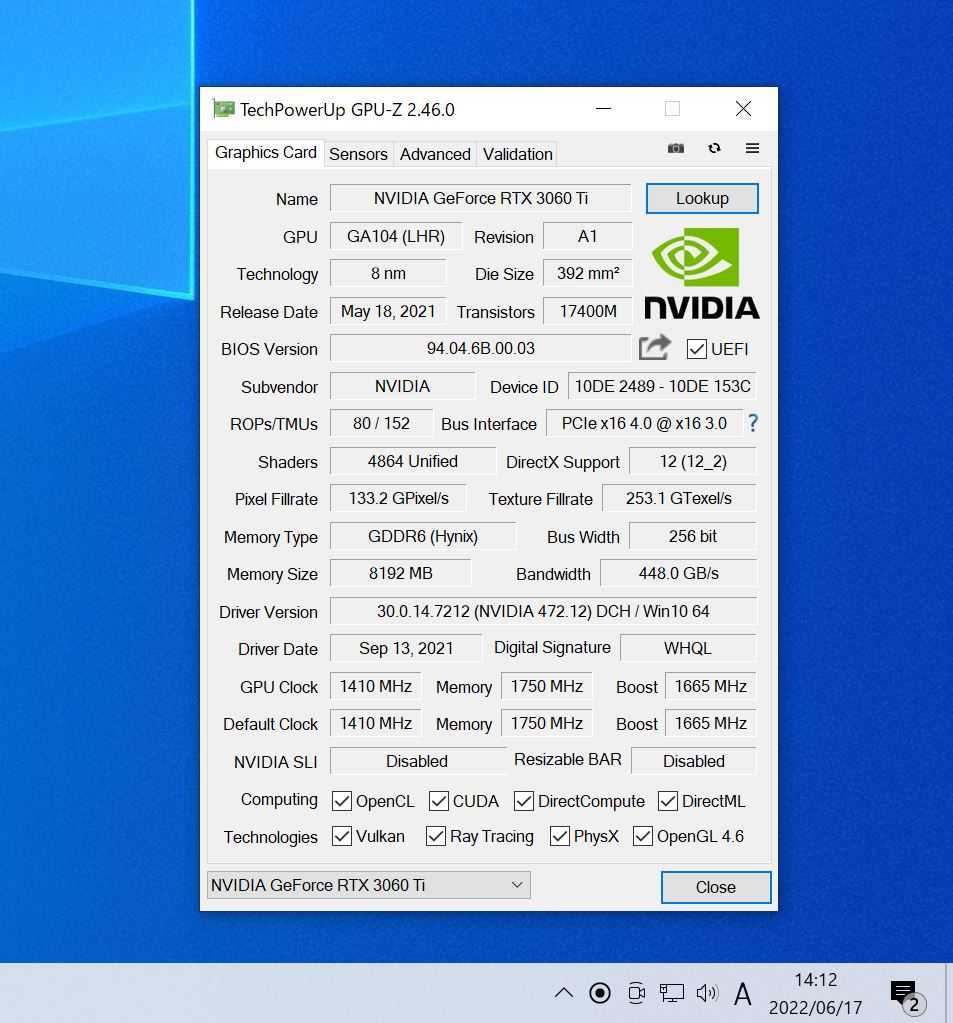Toggle the OpenGL 4.6 checkbox

(643, 836)
